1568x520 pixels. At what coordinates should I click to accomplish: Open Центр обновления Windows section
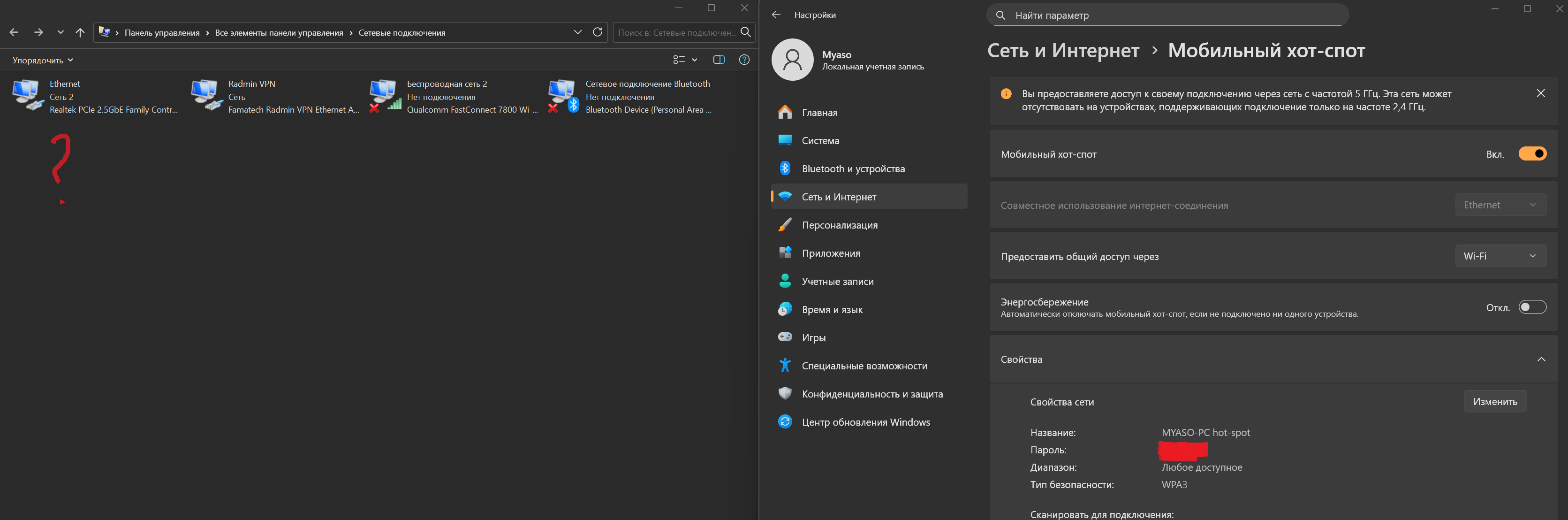869,422
